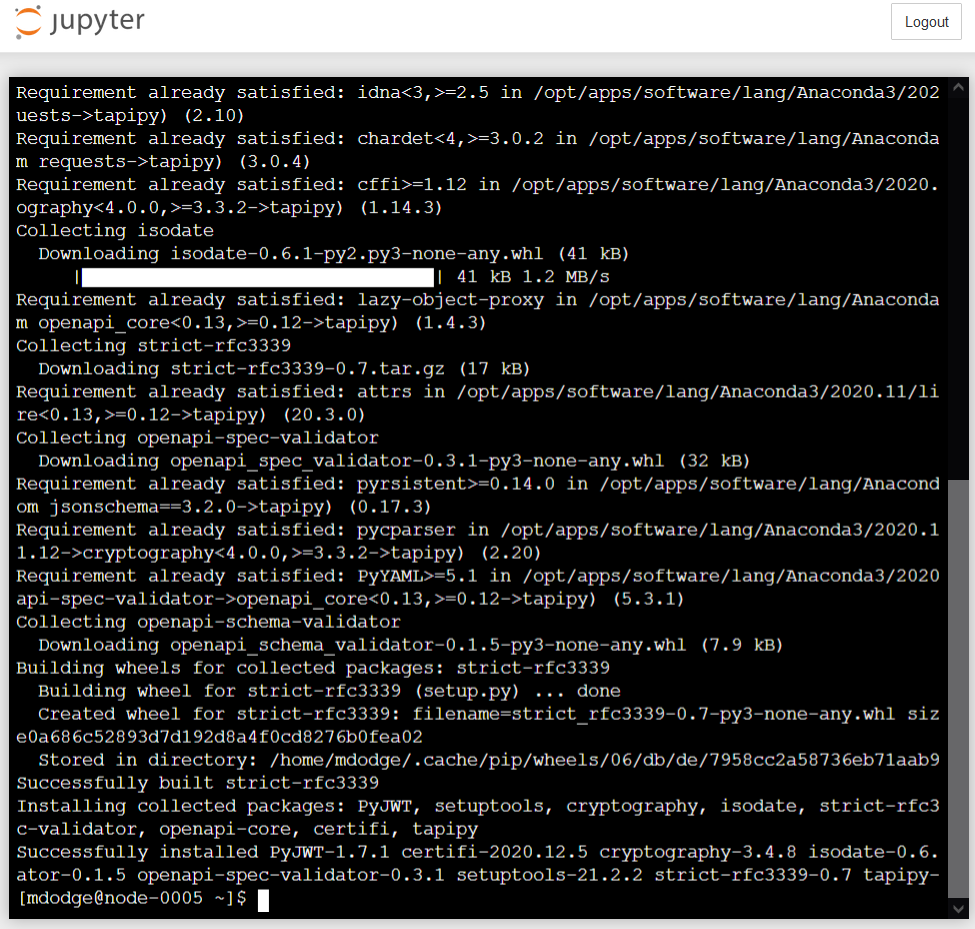The width and height of the screenshot is (975, 929).
Task: Click 'Building wheels for collected packages' line
Action: 313,668
